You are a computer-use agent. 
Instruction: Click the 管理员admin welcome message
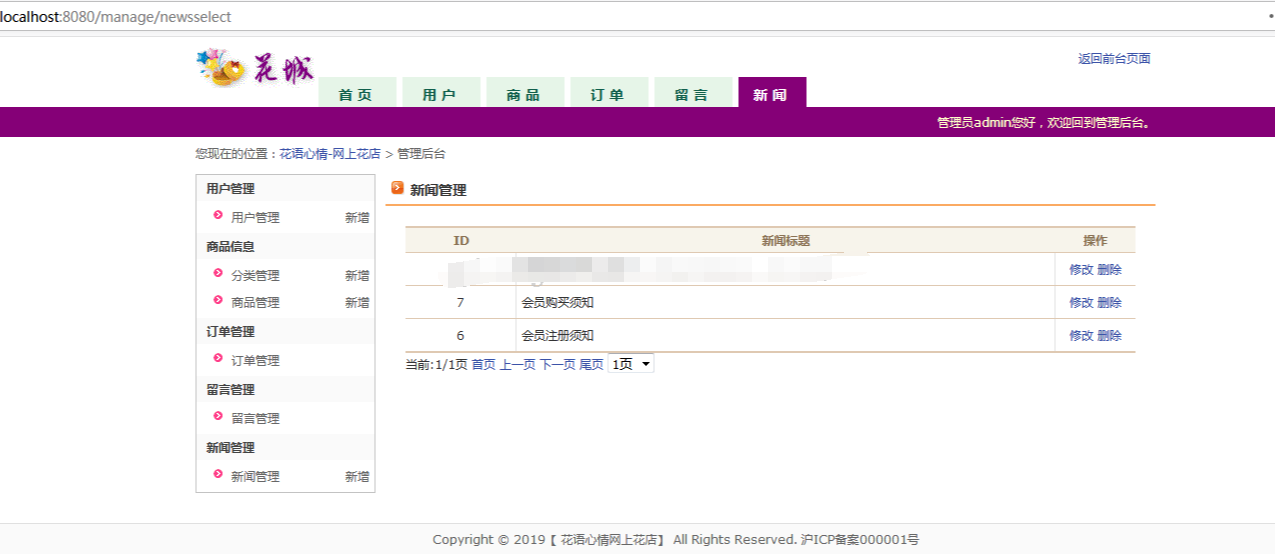pyautogui.click(x=1043, y=122)
